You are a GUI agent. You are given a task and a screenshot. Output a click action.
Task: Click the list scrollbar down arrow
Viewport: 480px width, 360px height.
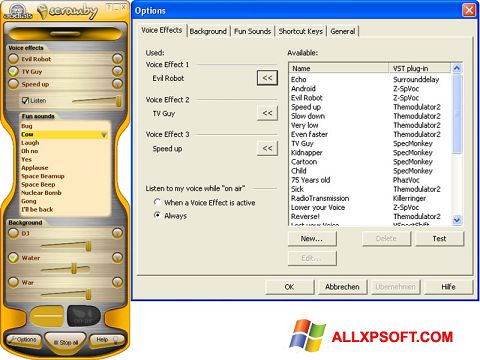pos(457,220)
